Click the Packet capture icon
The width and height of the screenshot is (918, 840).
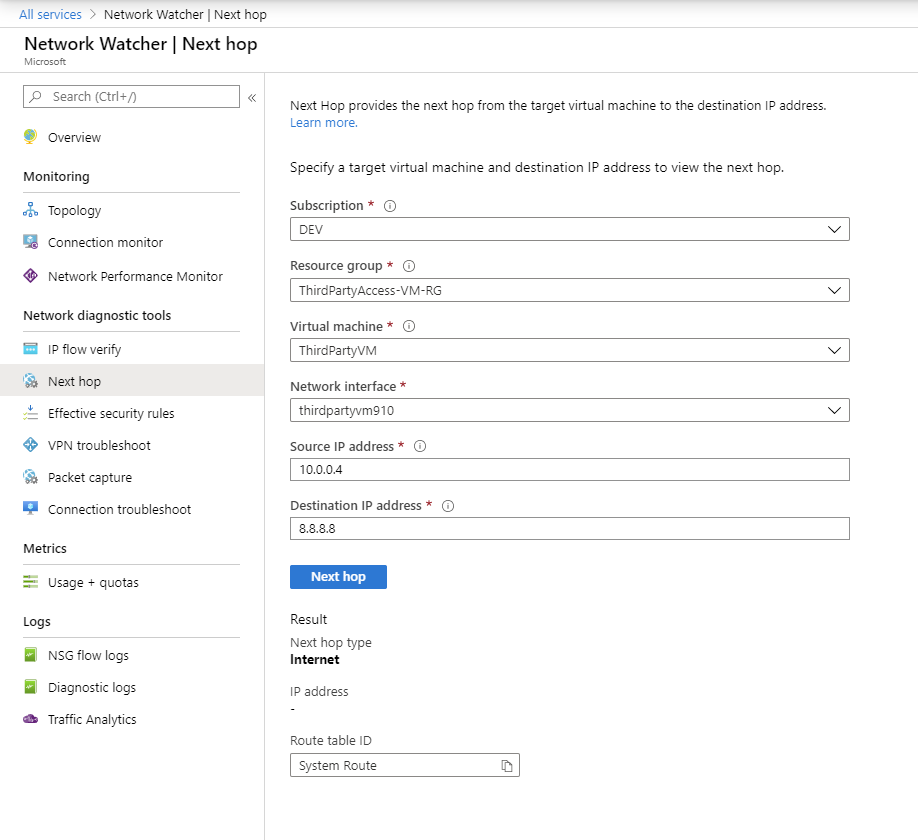click(x=30, y=477)
